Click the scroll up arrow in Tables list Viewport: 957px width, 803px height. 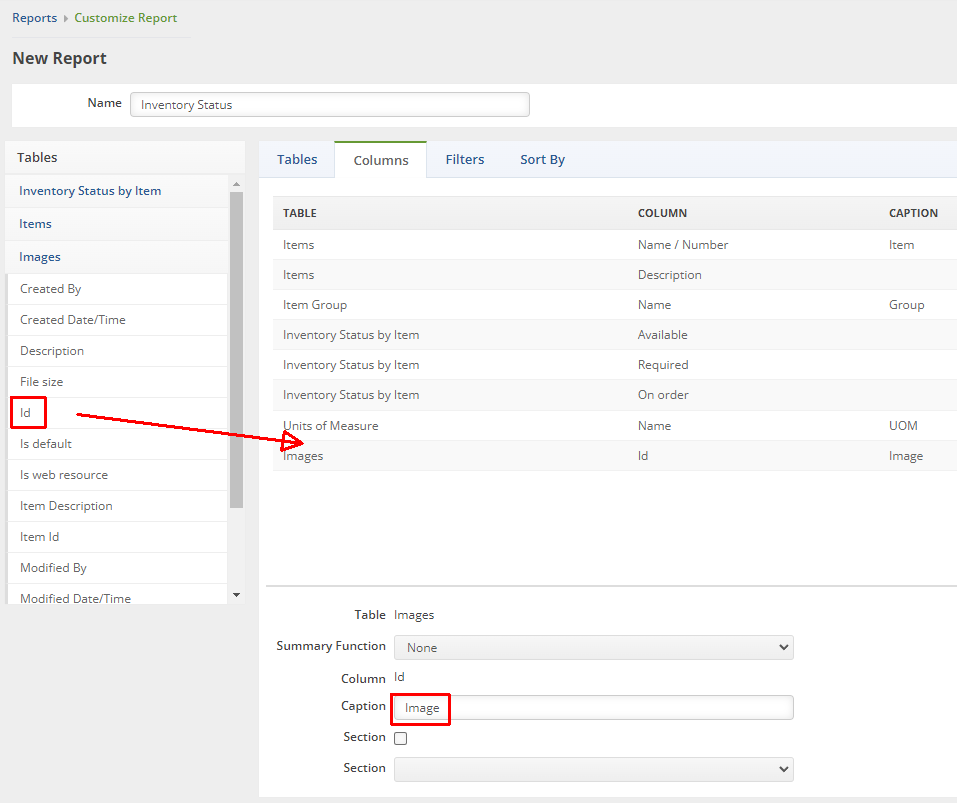(x=236, y=184)
